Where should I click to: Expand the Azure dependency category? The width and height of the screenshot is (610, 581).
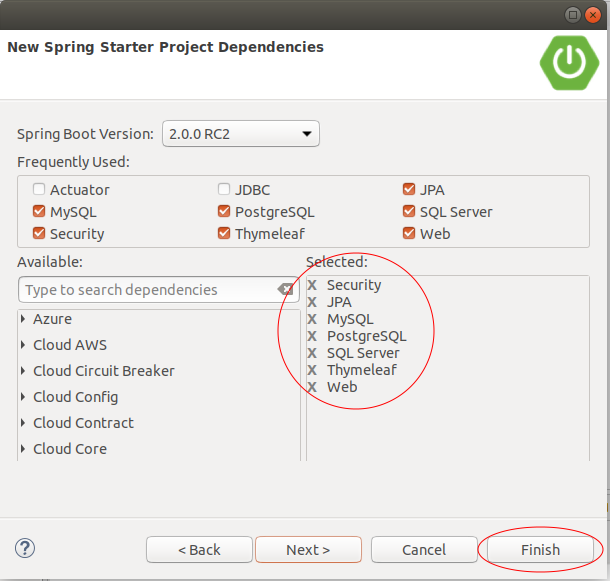[23, 319]
